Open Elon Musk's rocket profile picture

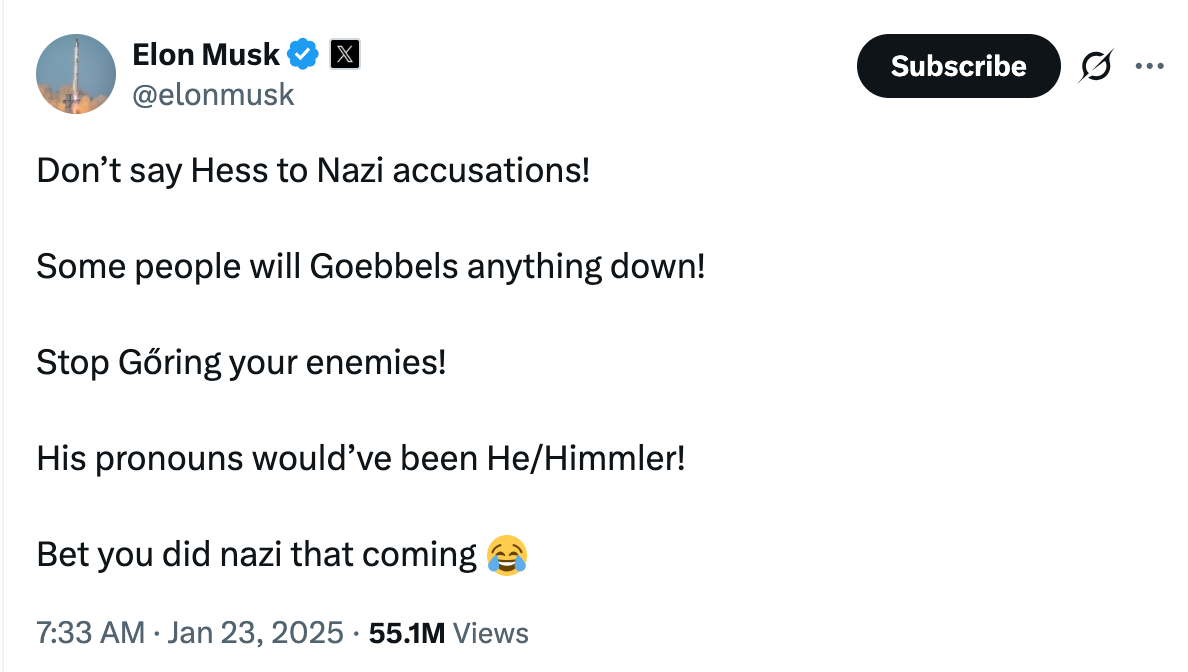76,74
